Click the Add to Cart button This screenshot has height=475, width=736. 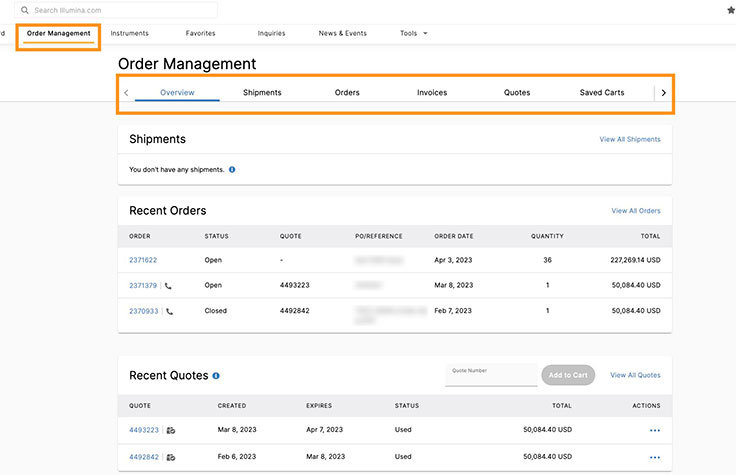tap(568, 375)
